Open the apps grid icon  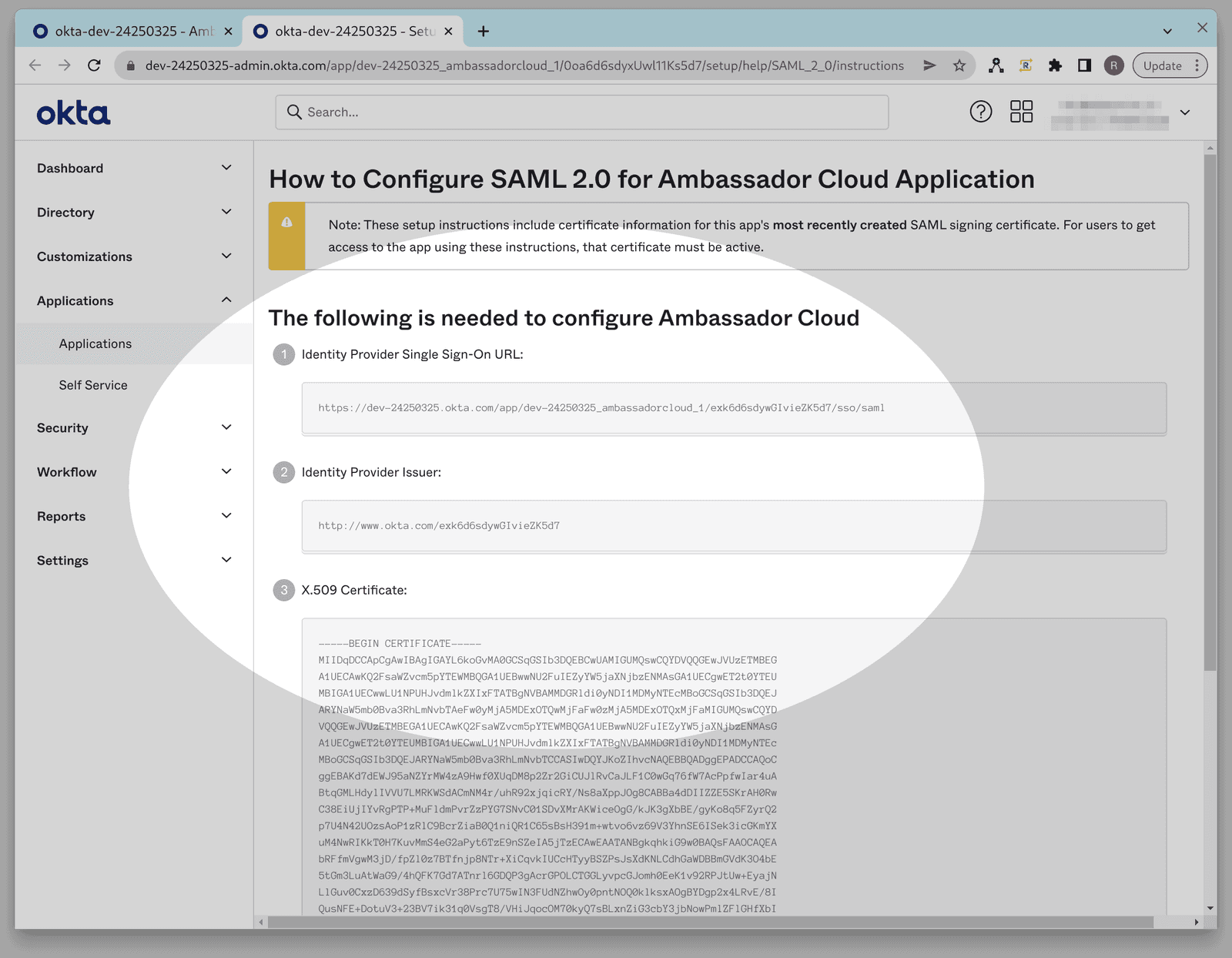tap(1021, 112)
